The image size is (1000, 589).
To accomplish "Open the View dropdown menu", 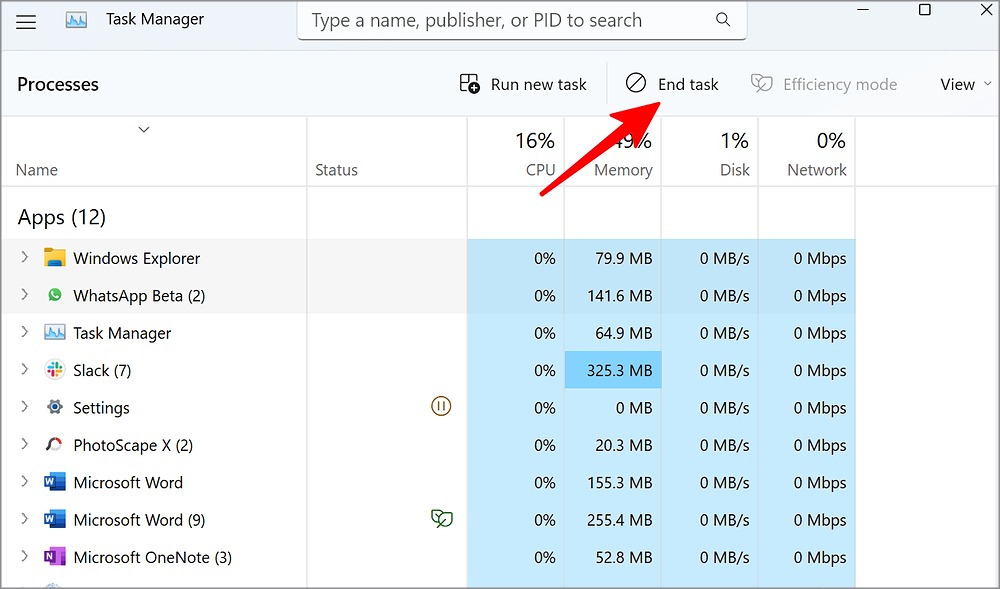I will tap(966, 85).
